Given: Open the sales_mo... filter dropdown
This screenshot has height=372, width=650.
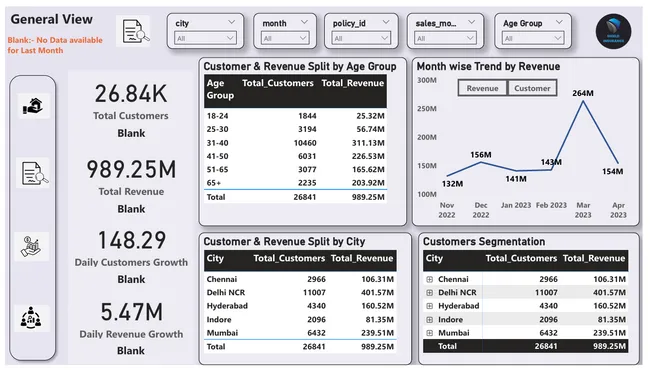Looking at the screenshot, I should pos(445,38).
